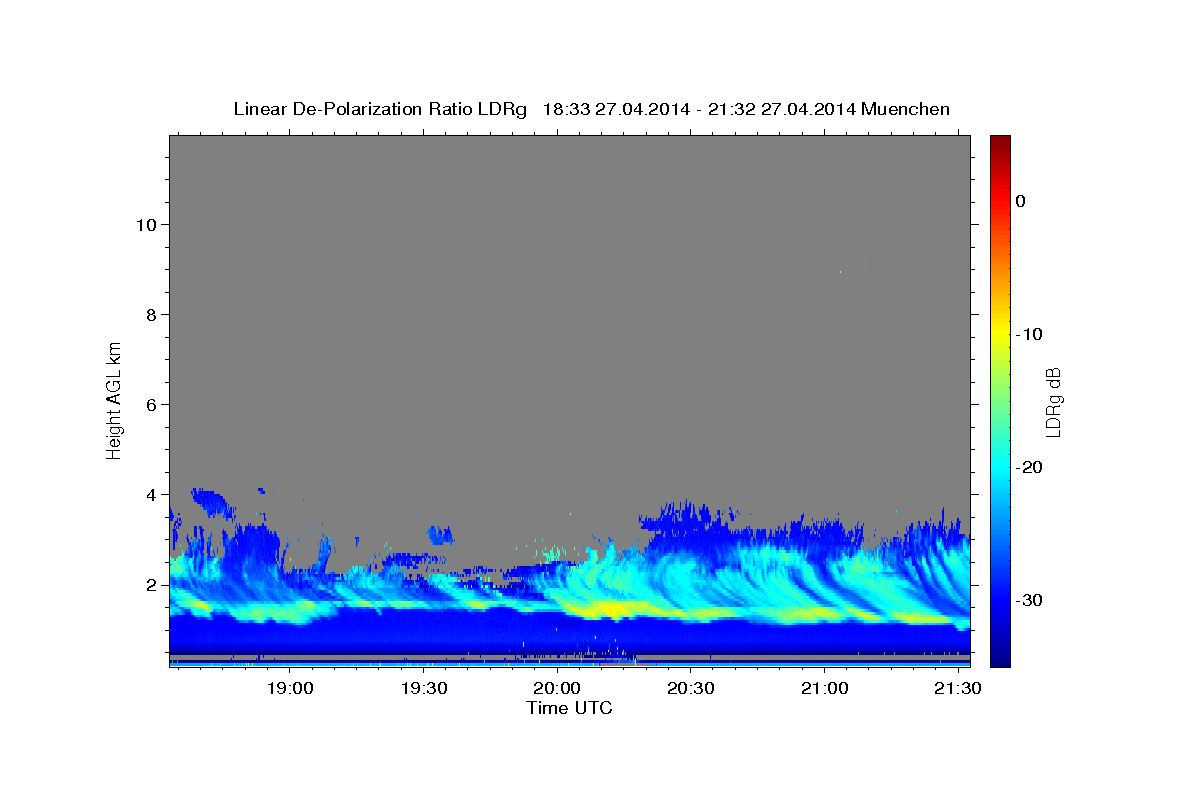The width and height of the screenshot is (1200, 800).
Task: Click the height axis "10" tick label
Action: click(x=145, y=224)
